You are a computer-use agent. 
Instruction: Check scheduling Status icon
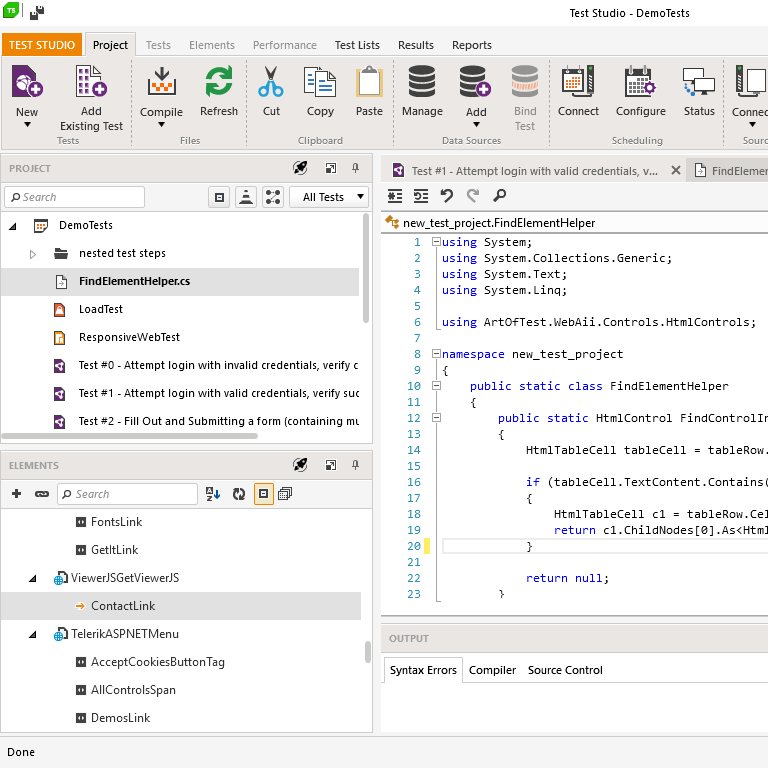[x=699, y=81]
